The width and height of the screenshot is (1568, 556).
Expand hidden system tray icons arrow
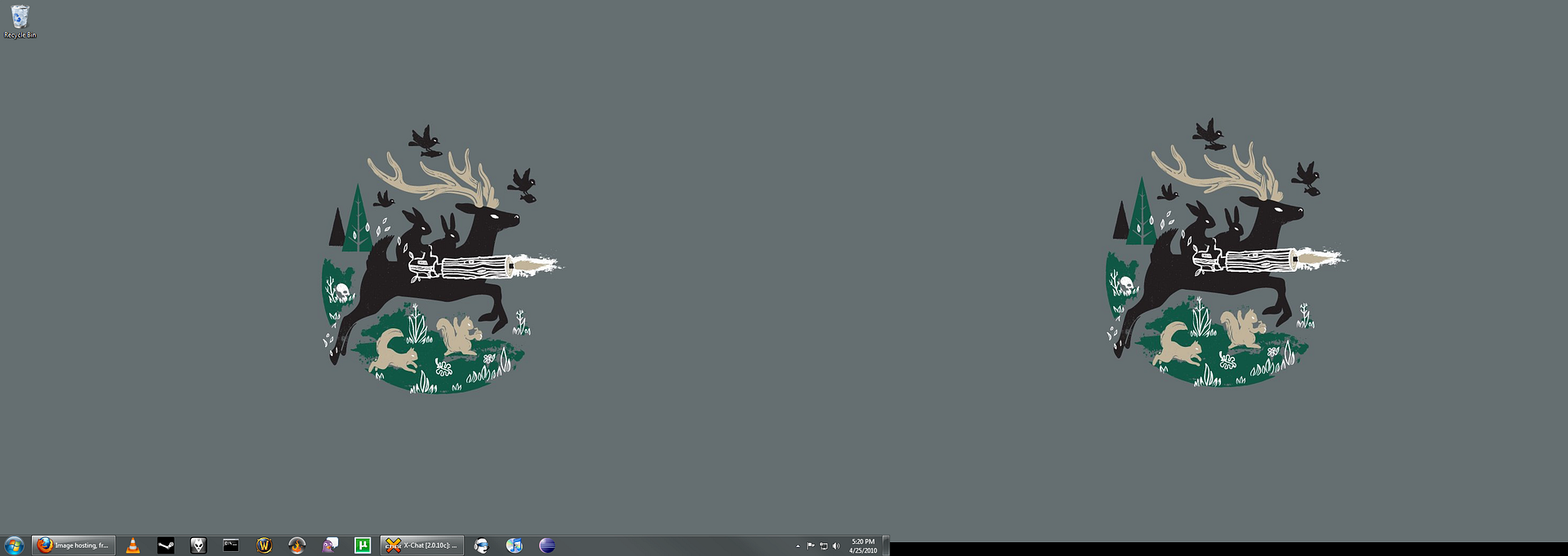click(x=798, y=546)
